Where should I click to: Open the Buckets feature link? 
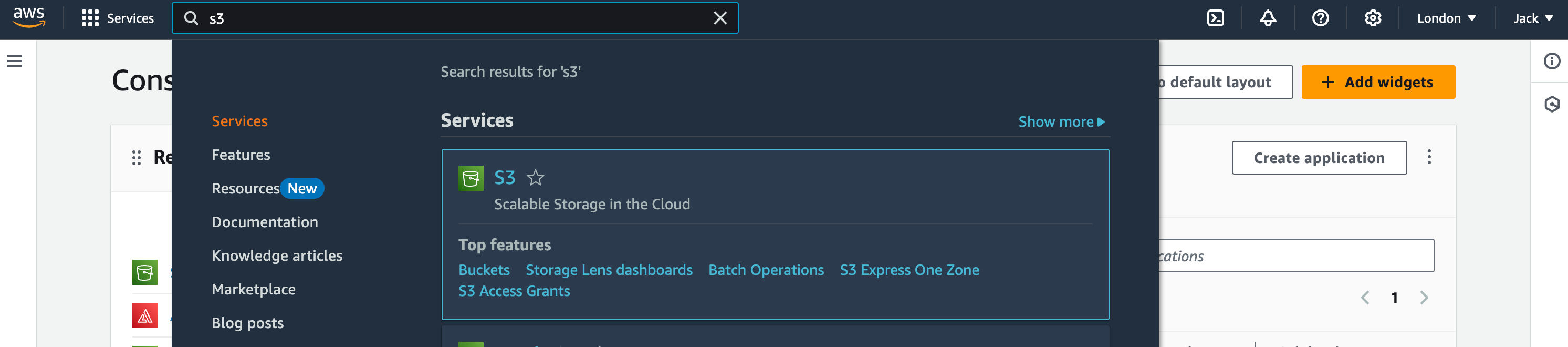tap(483, 270)
